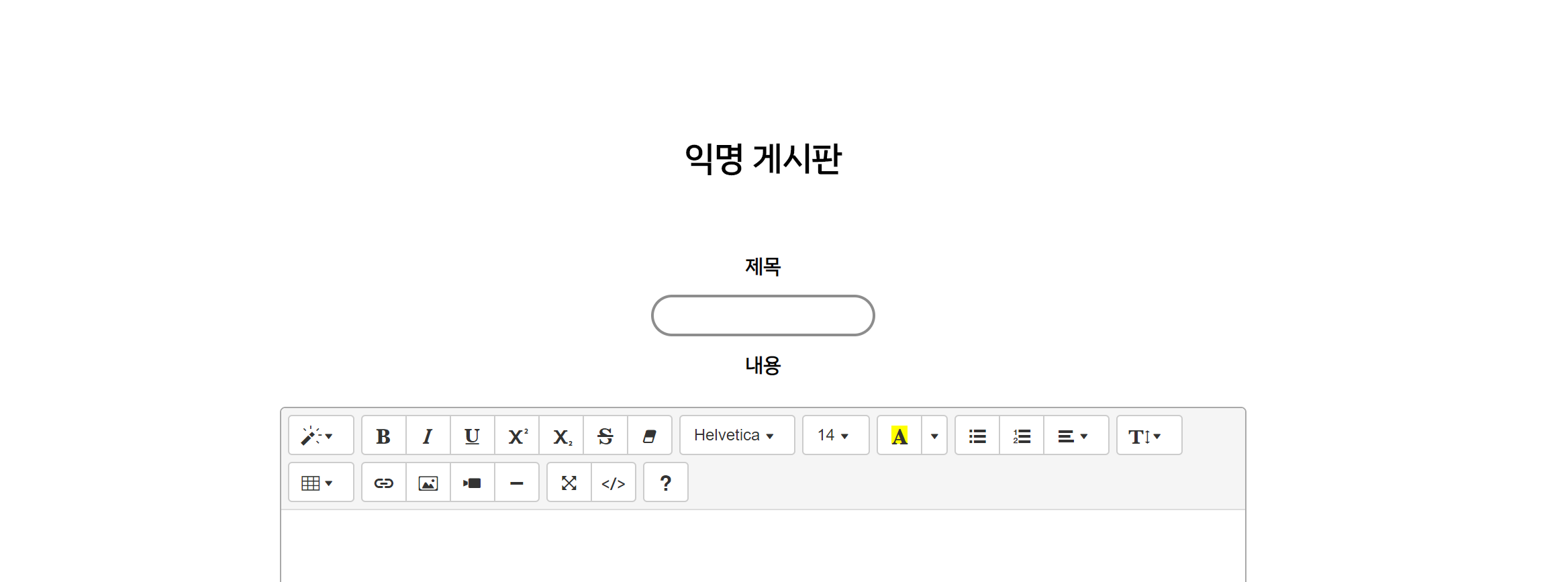Image resolution: width=1568 pixels, height=582 pixels.
Task: Open the paragraph alignment dropdown
Action: pos(1076,436)
